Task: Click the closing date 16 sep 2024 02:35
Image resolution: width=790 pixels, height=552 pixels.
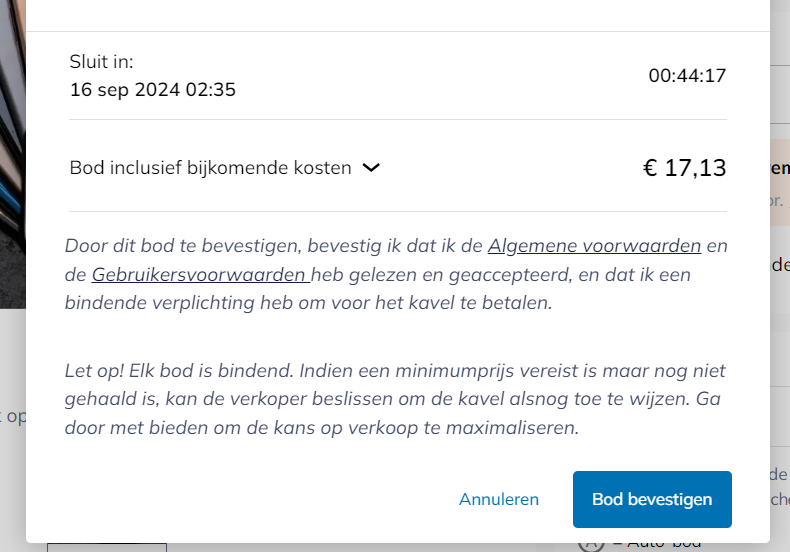Action: (153, 90)
